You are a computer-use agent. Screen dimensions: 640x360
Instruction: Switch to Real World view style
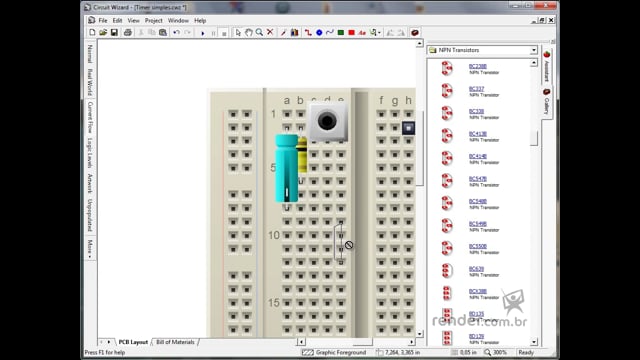(x=90, y=82)
